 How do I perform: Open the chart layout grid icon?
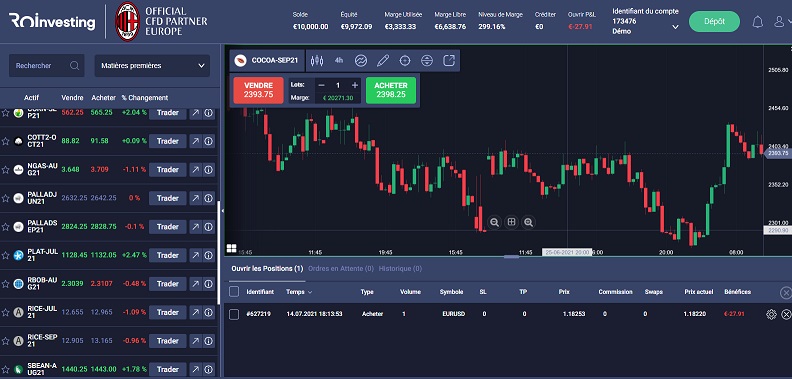coord(231,248)
